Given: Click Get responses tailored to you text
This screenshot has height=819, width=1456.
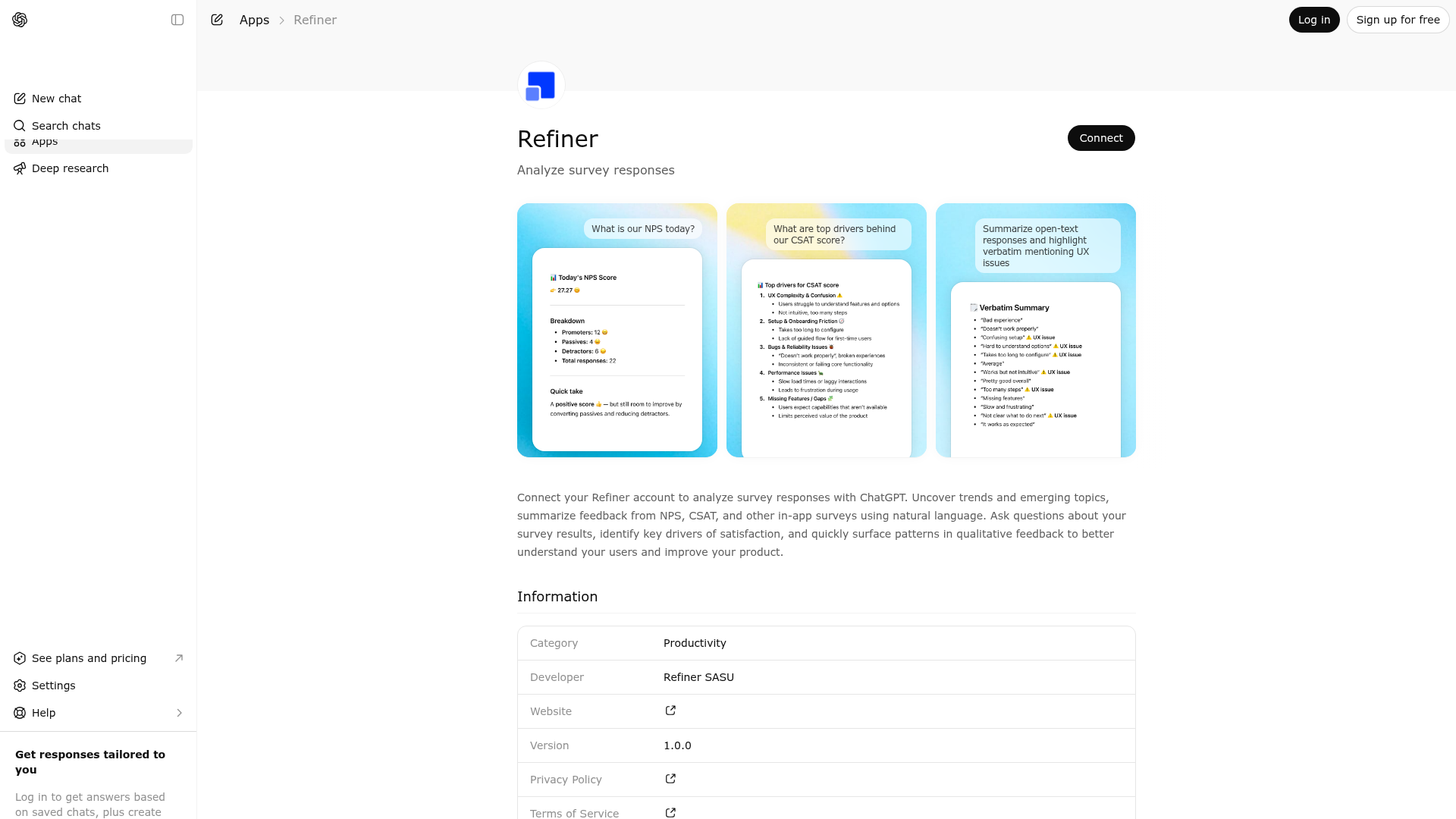Looking at the screenshot, I should [90, 761].
